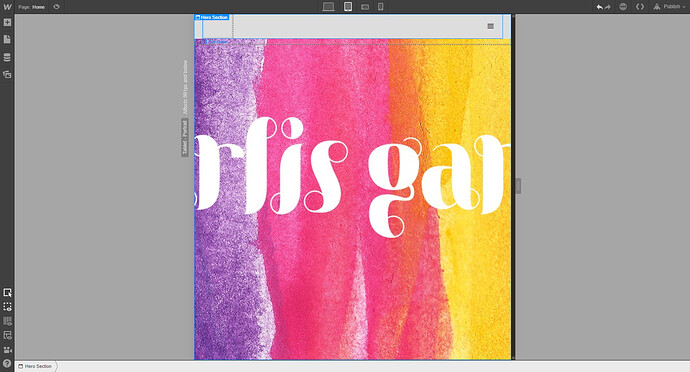Toggle preview mode eye icon
Image resolution: width=690 pixels, height=372 pixels.
tap(56, 7)
